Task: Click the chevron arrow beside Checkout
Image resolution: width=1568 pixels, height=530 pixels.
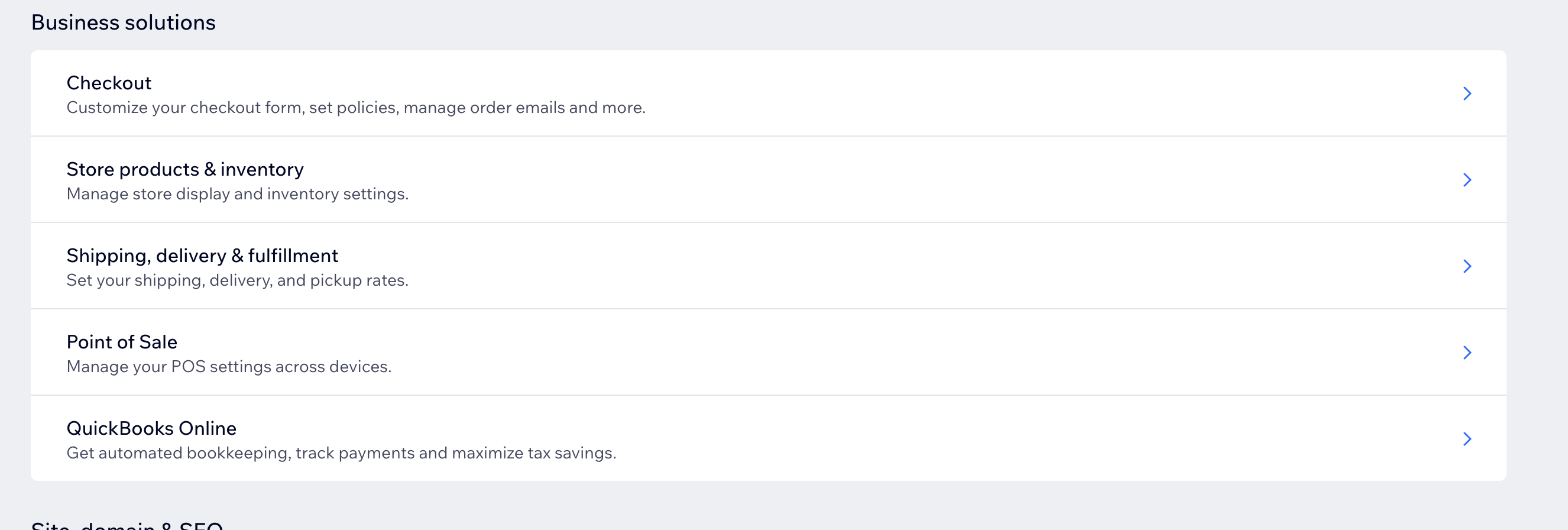Action: point(1467,93)
